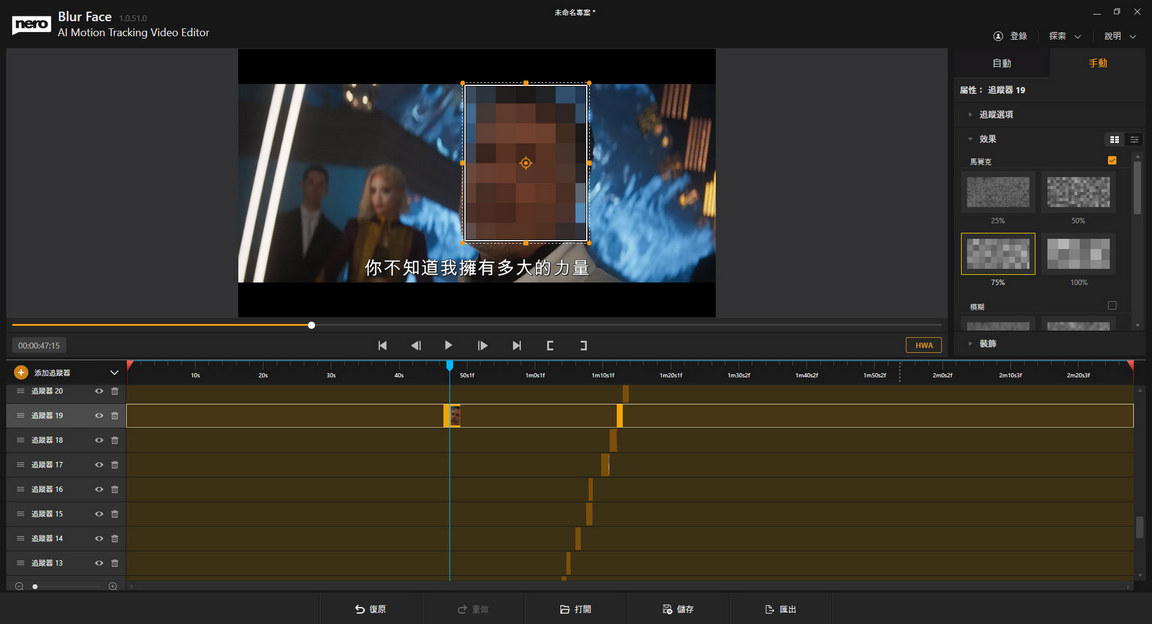
Task: Step forward one frame
Action: (482, 345)
